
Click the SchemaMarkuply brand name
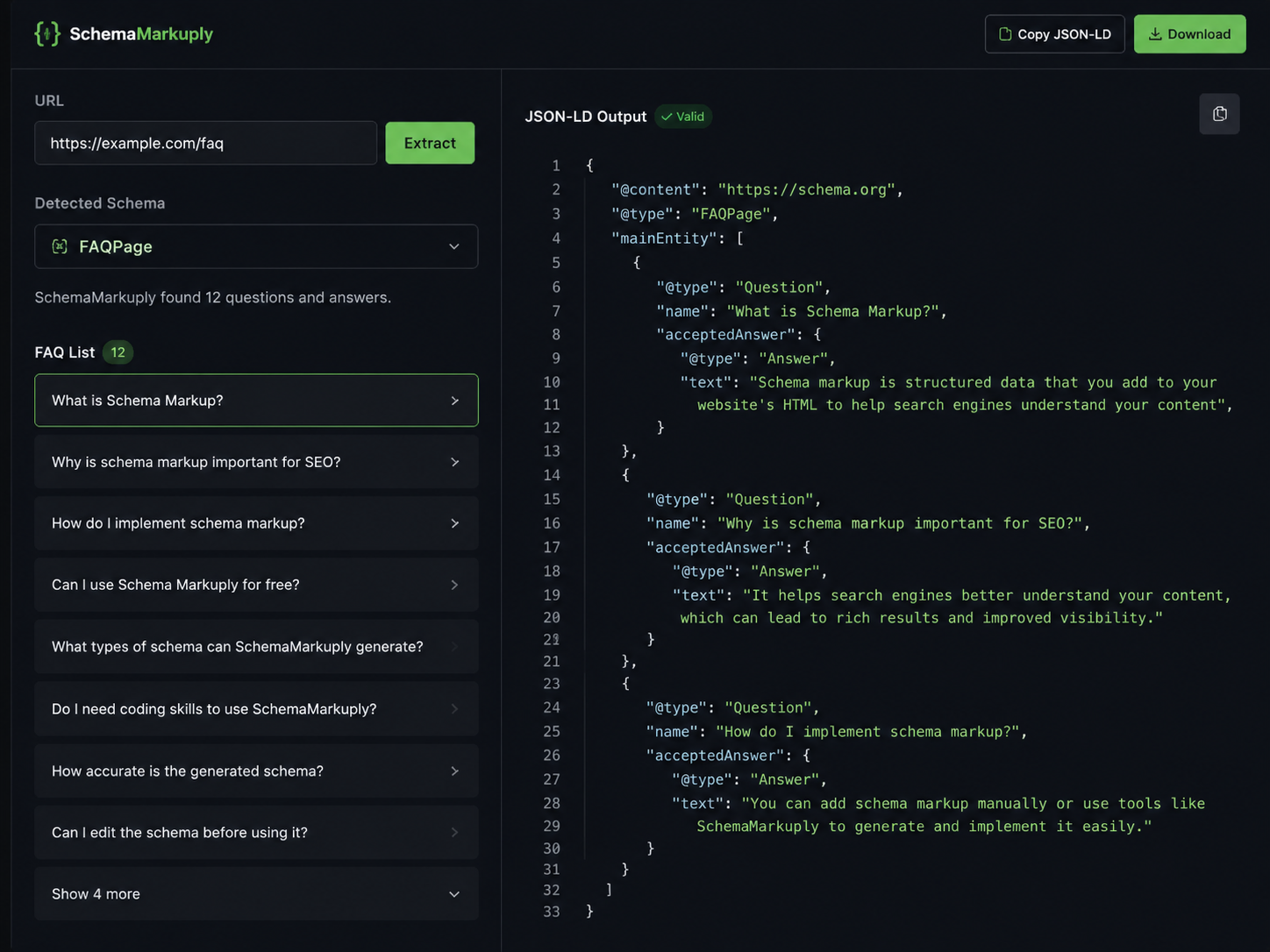click(141, 34)
